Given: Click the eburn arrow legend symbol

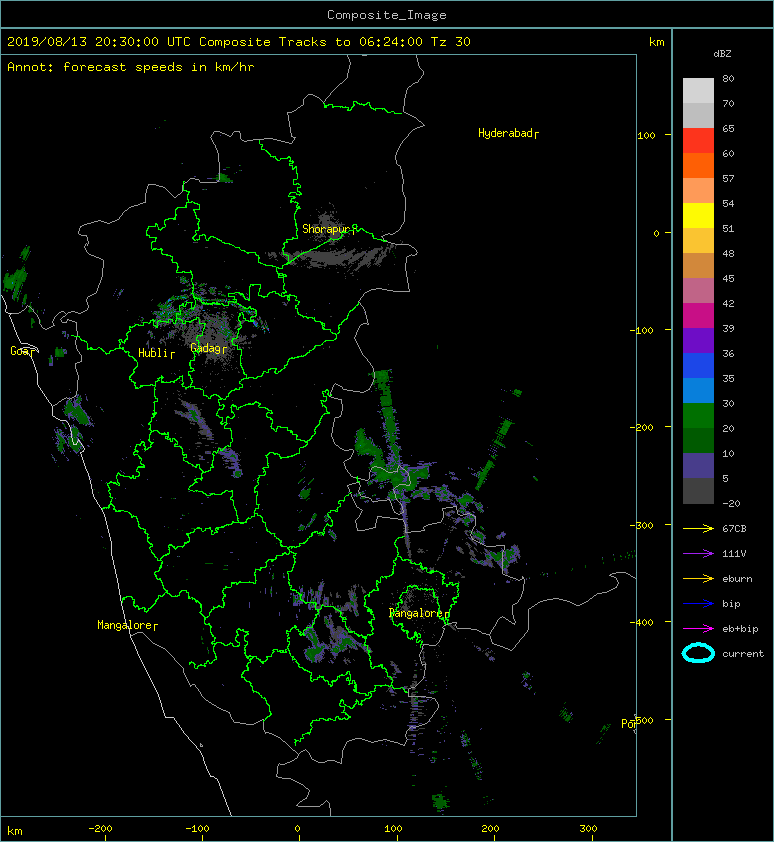Looking at the screenshot, I should (x=698, y=578).
